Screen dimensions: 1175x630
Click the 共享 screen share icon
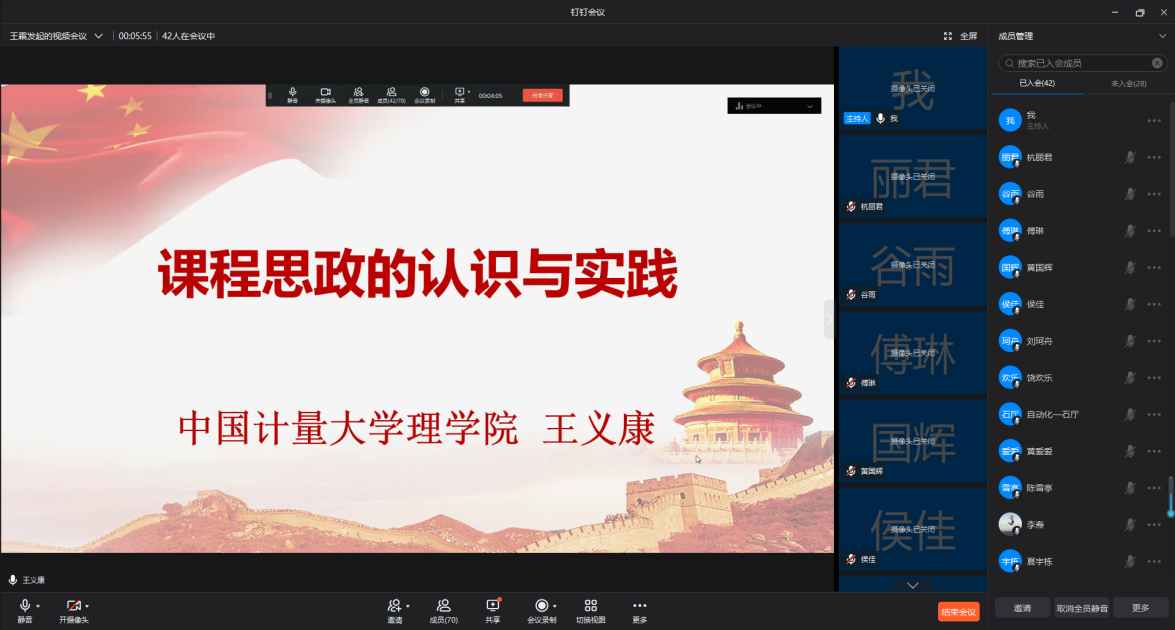click(492, 606)
